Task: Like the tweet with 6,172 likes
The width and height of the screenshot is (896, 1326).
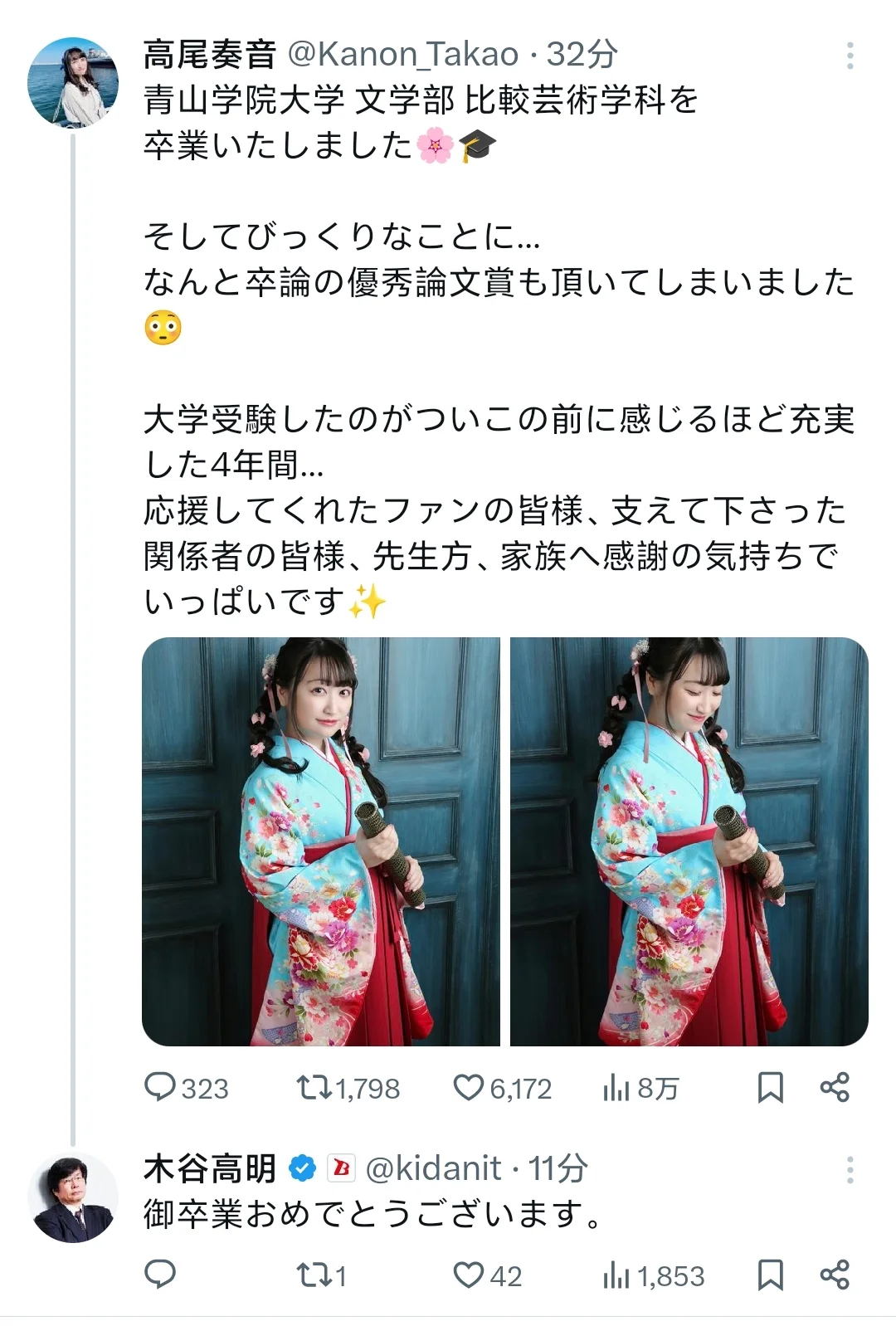Action: tap(502, 1088)
